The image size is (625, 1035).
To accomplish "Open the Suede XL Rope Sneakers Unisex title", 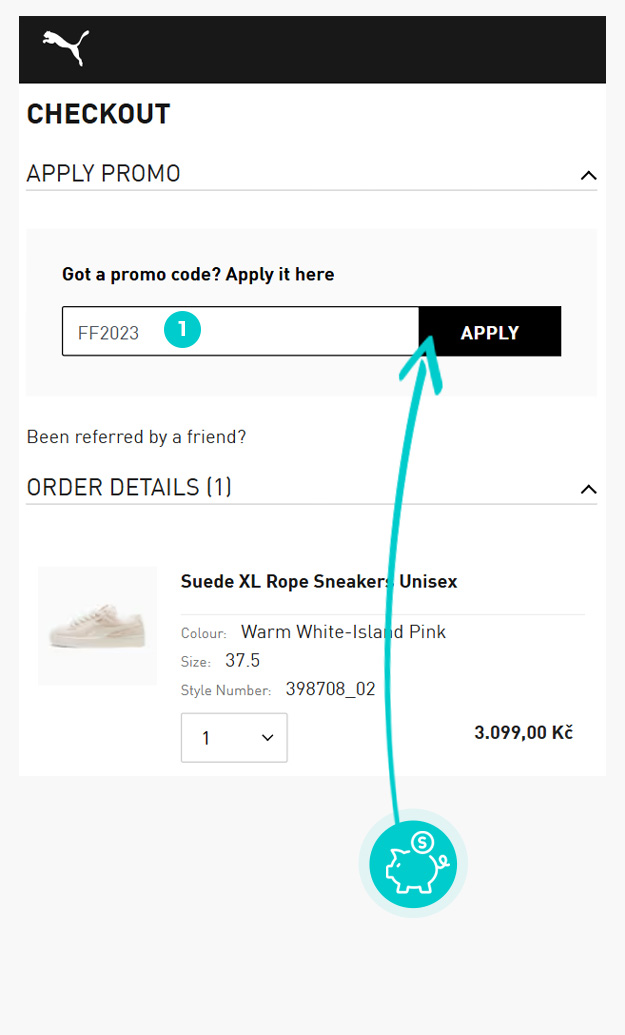I will pos(318,582).
